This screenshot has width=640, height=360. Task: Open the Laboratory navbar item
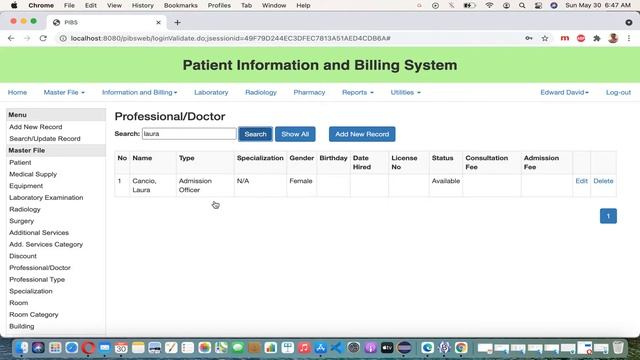211,92
